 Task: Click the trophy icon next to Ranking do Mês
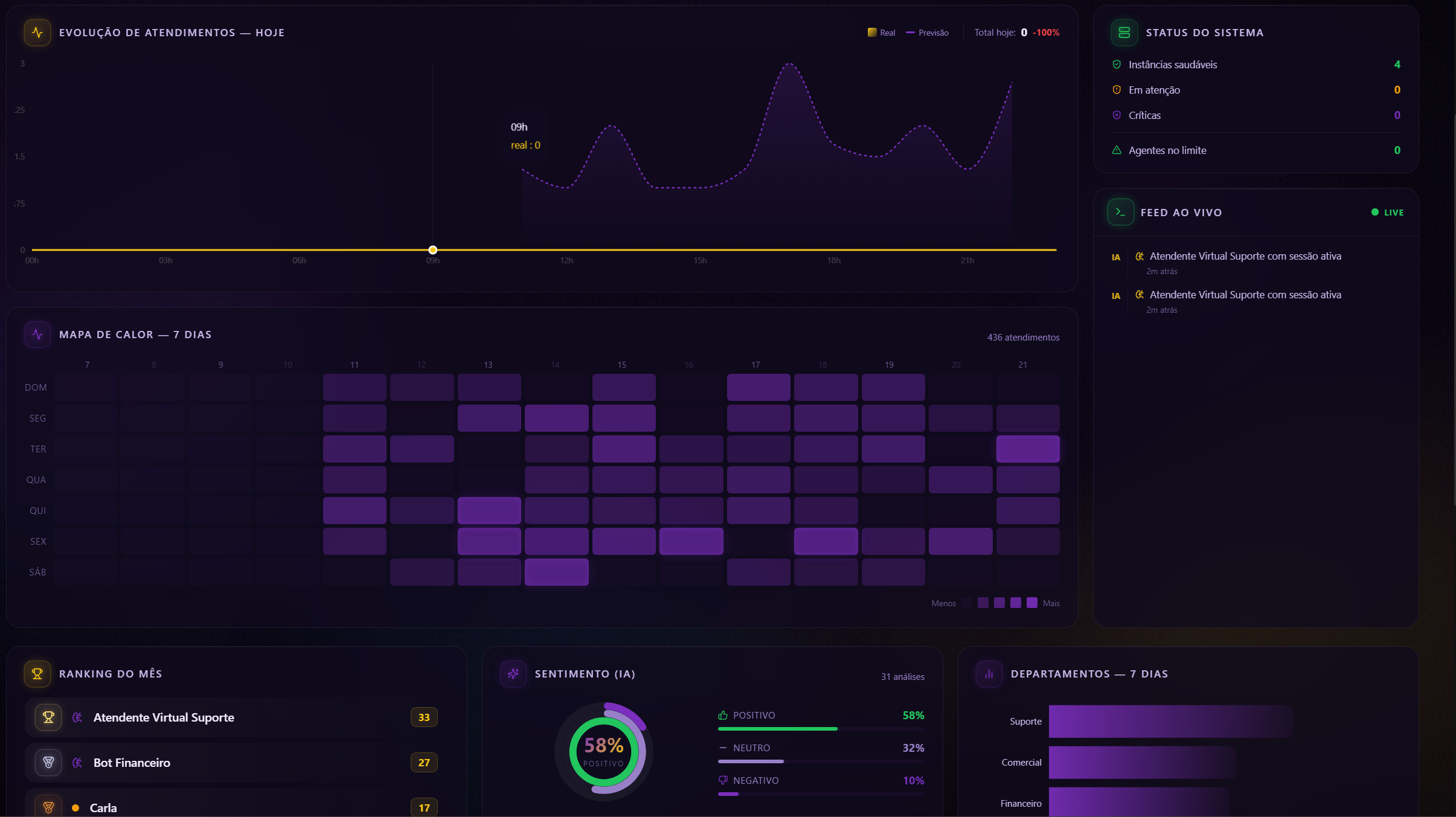tap(37, 674)
